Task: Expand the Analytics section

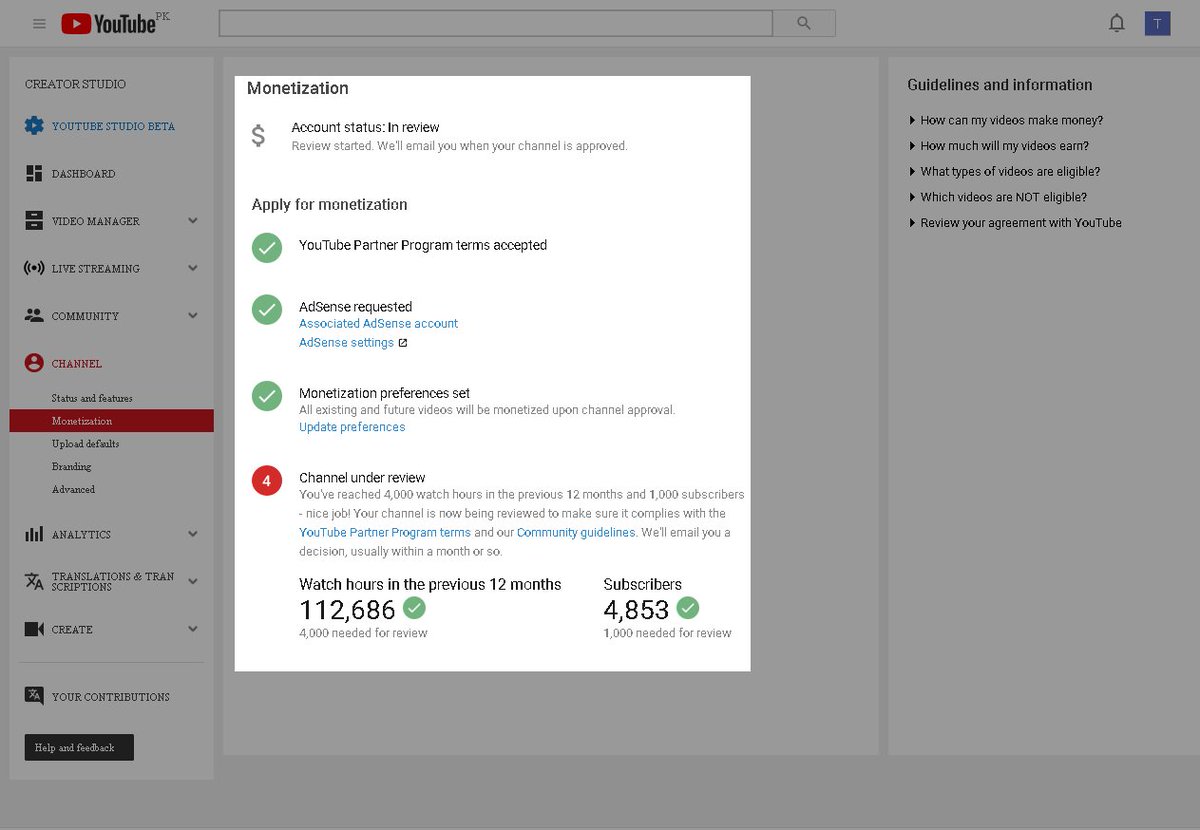Action: click(193, 534)
